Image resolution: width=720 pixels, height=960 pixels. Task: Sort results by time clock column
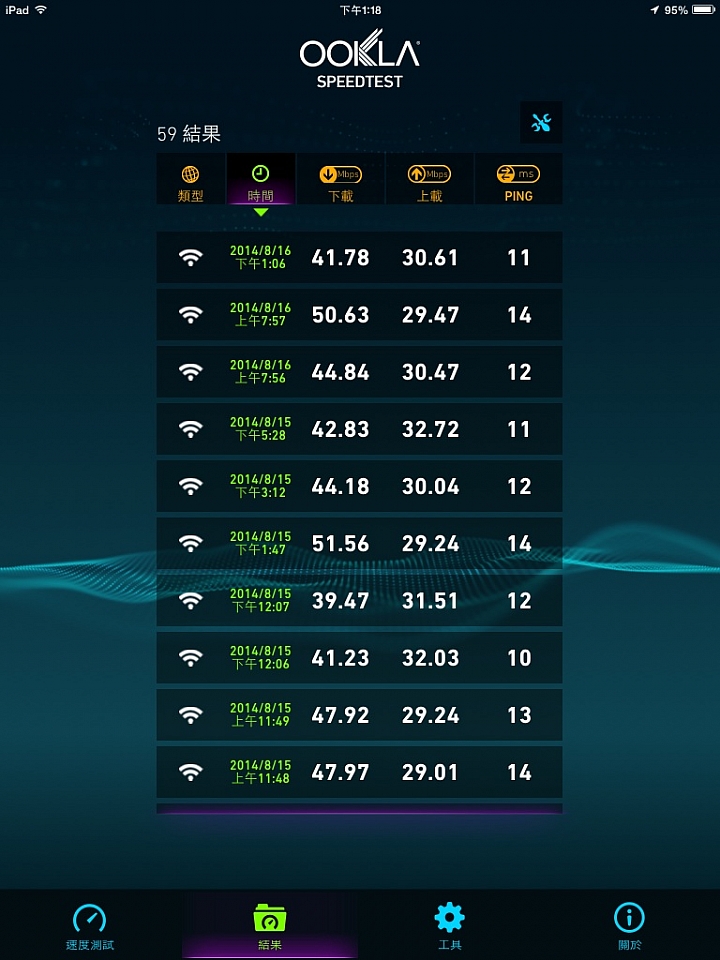click(x=261, y=179)
